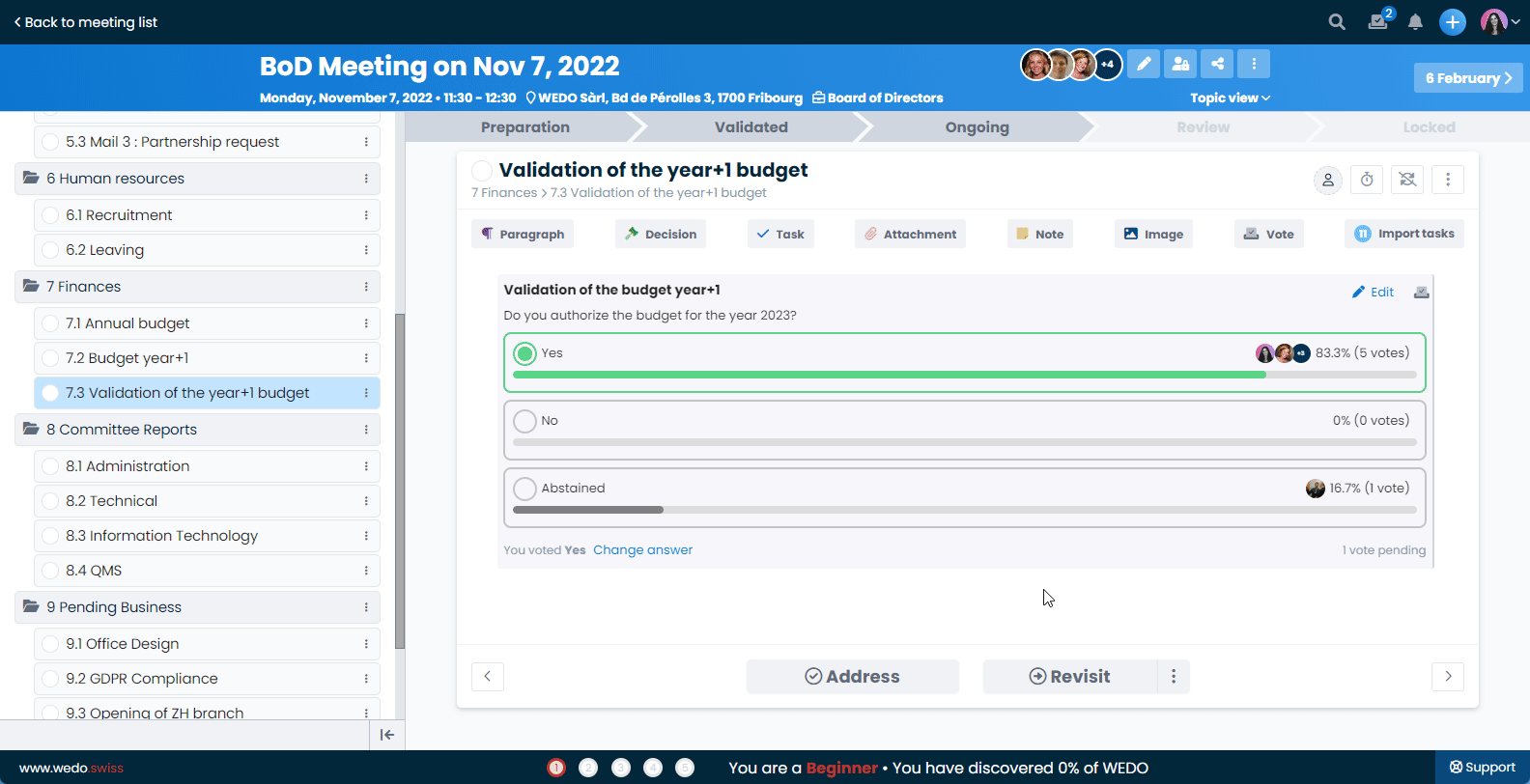Switch to the Ongoing stage

click(977, 126)
